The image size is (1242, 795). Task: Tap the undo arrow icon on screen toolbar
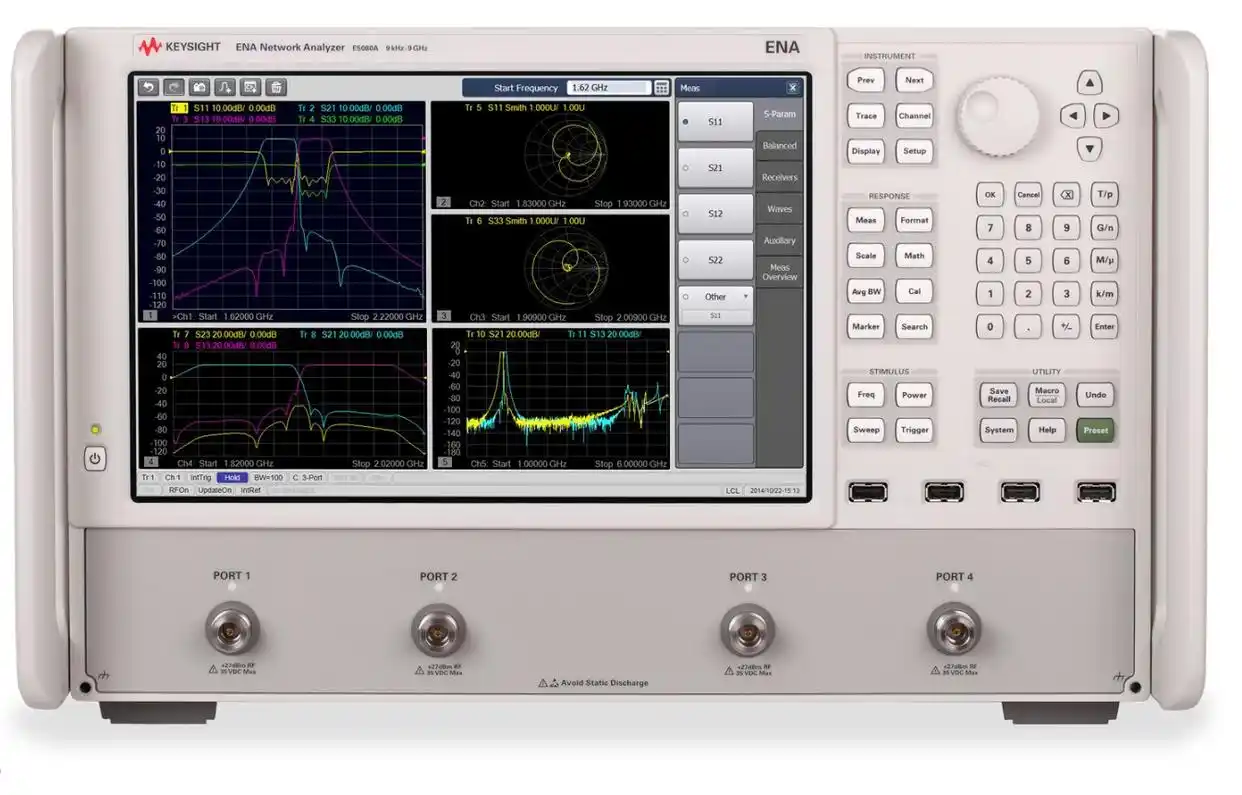[149, 88]
